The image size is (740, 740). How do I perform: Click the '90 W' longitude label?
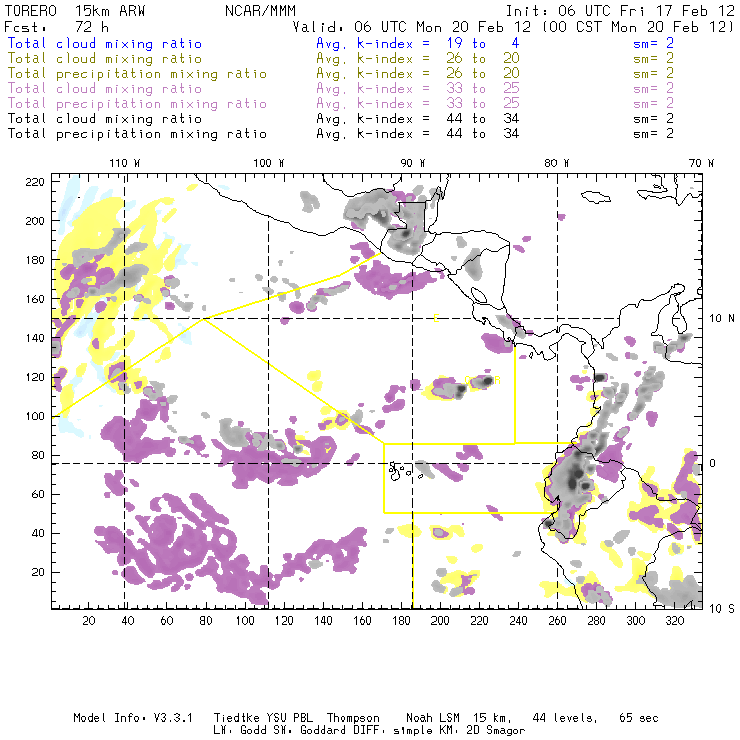click(412, 163)
